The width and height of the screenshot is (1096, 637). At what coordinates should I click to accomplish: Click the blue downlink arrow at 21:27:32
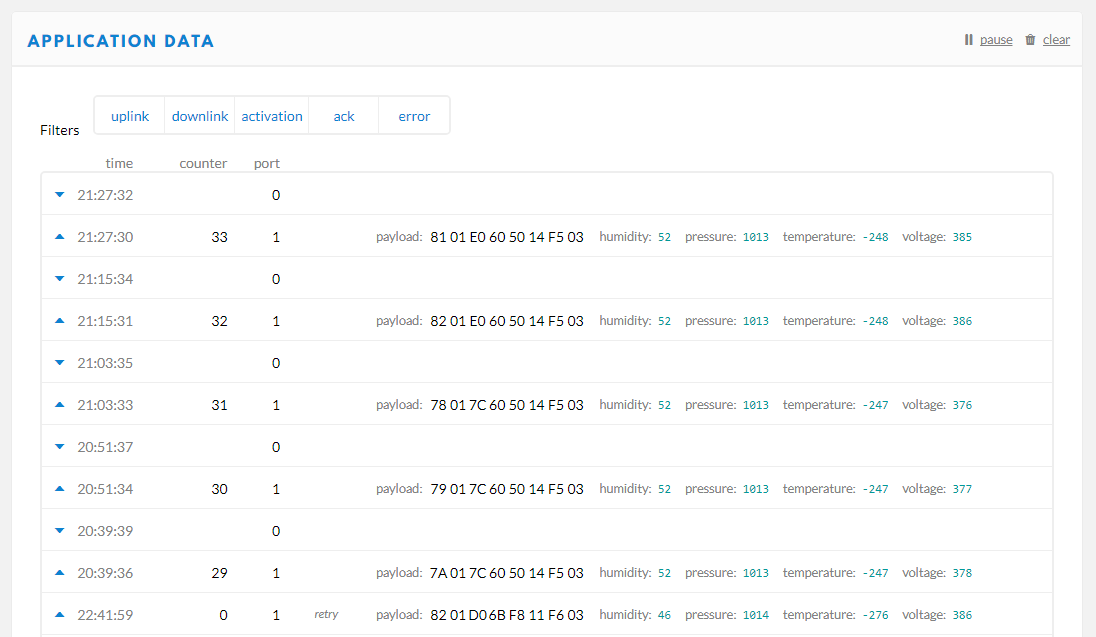click(x=59, y=195)
